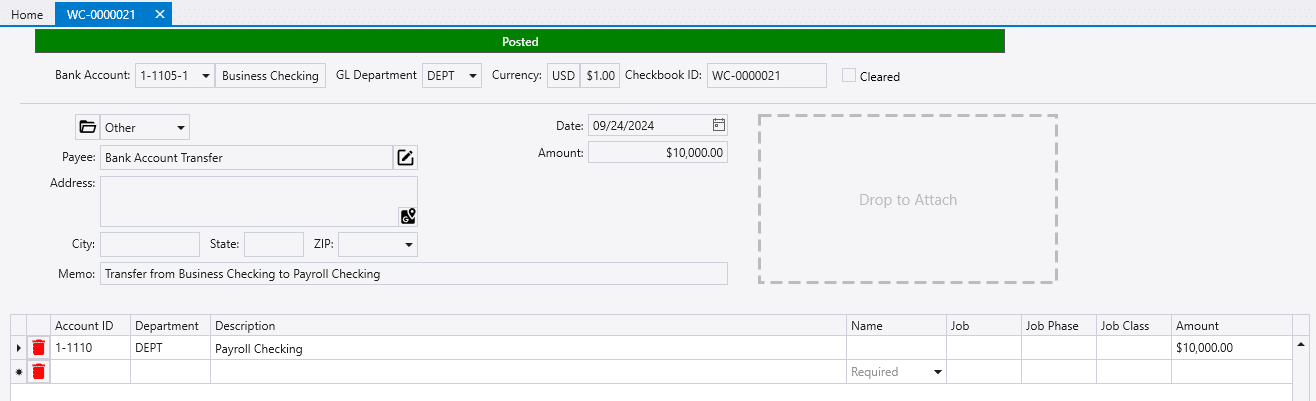Image resolution: width=1316 pixels, height=401 pixels.
Task: Switch to the Home tab
Action: (27, 14)
